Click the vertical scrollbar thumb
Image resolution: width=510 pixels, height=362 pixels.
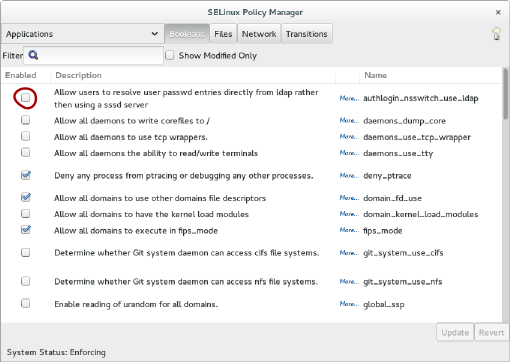[506, 94]
